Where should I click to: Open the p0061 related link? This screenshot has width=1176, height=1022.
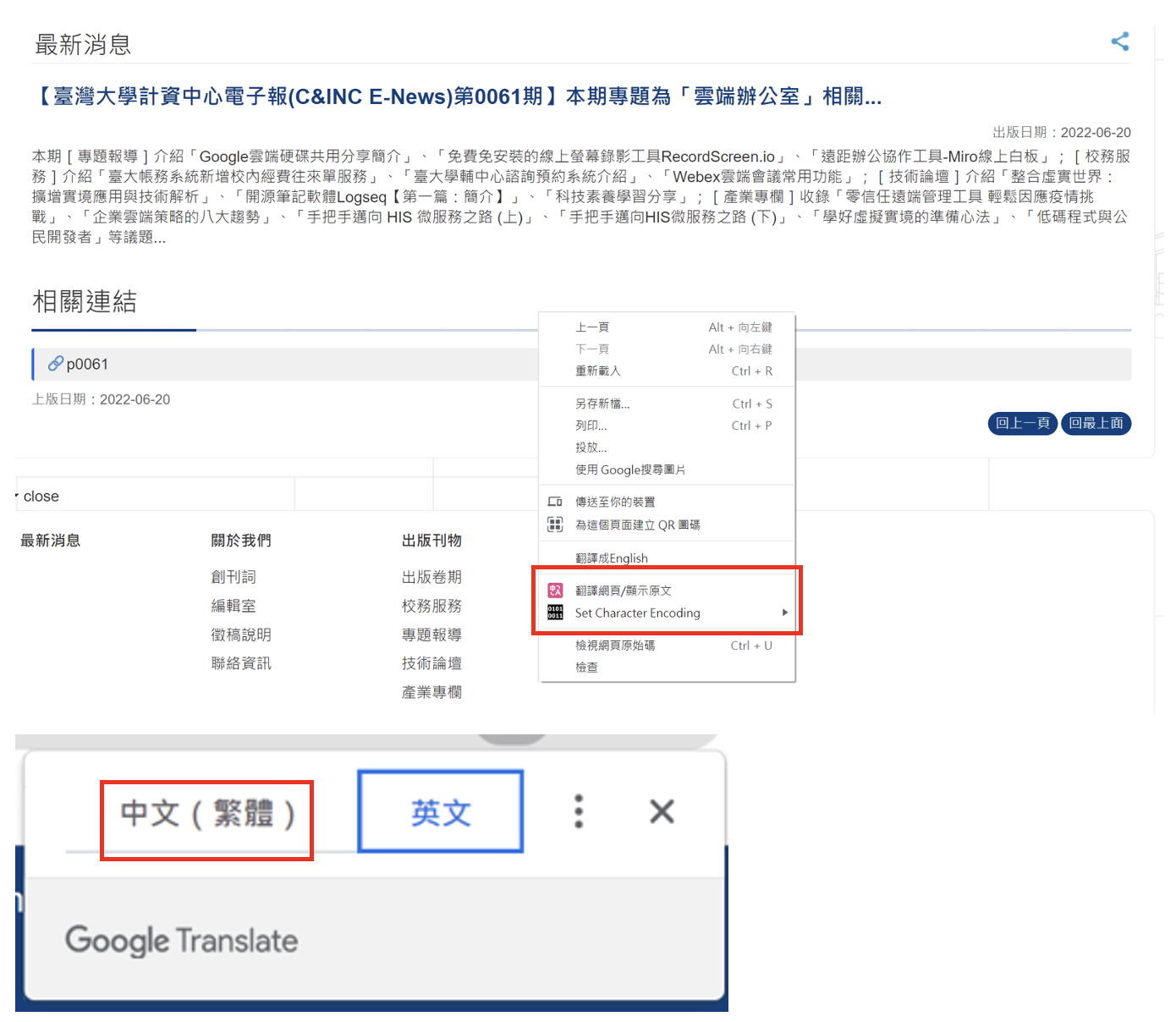87,364
